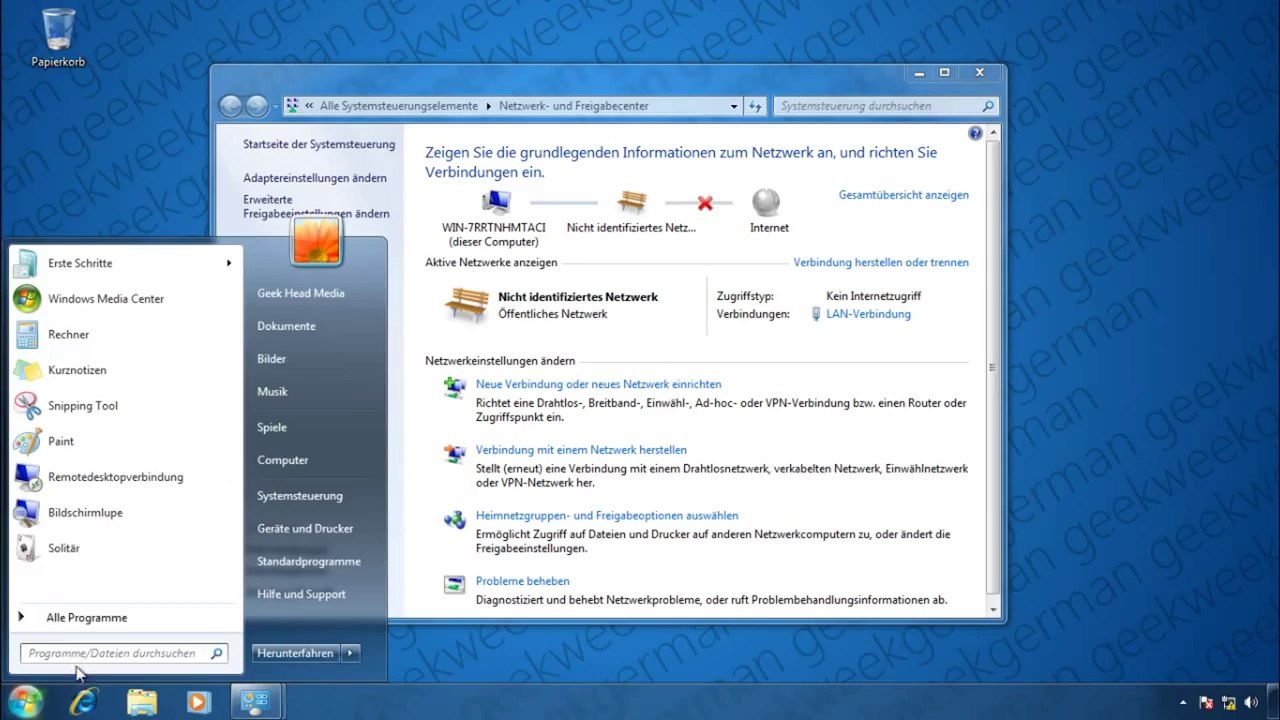Go to Startseite der Systemsteuerung
The height and width of the screenshot is (720, 1280).
click(319, 144)
